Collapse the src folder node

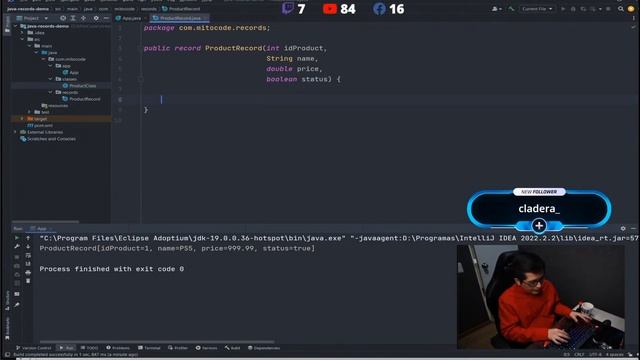[x=22, y=39]
